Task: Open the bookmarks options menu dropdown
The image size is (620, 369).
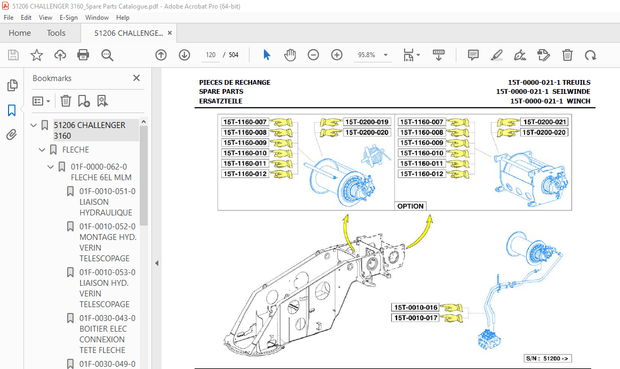Action: [x=41, y=101]
